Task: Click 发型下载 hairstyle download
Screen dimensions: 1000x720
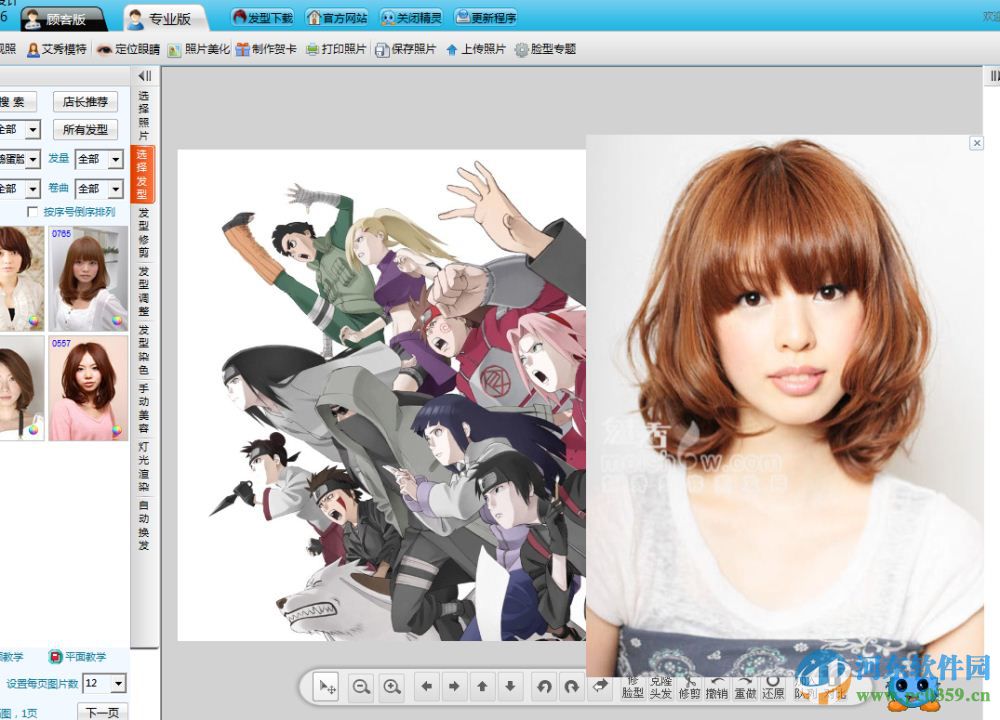Action: click(x=263, y=17)
